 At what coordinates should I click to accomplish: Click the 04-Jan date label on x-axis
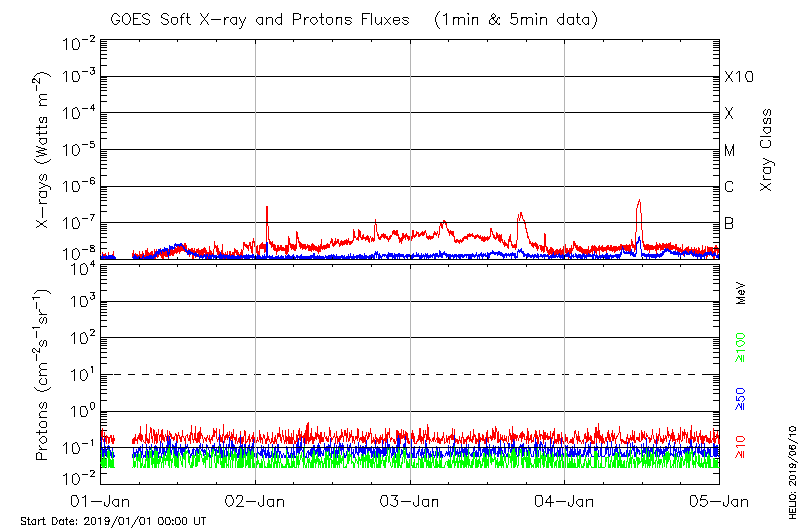(x=565, y=500)
